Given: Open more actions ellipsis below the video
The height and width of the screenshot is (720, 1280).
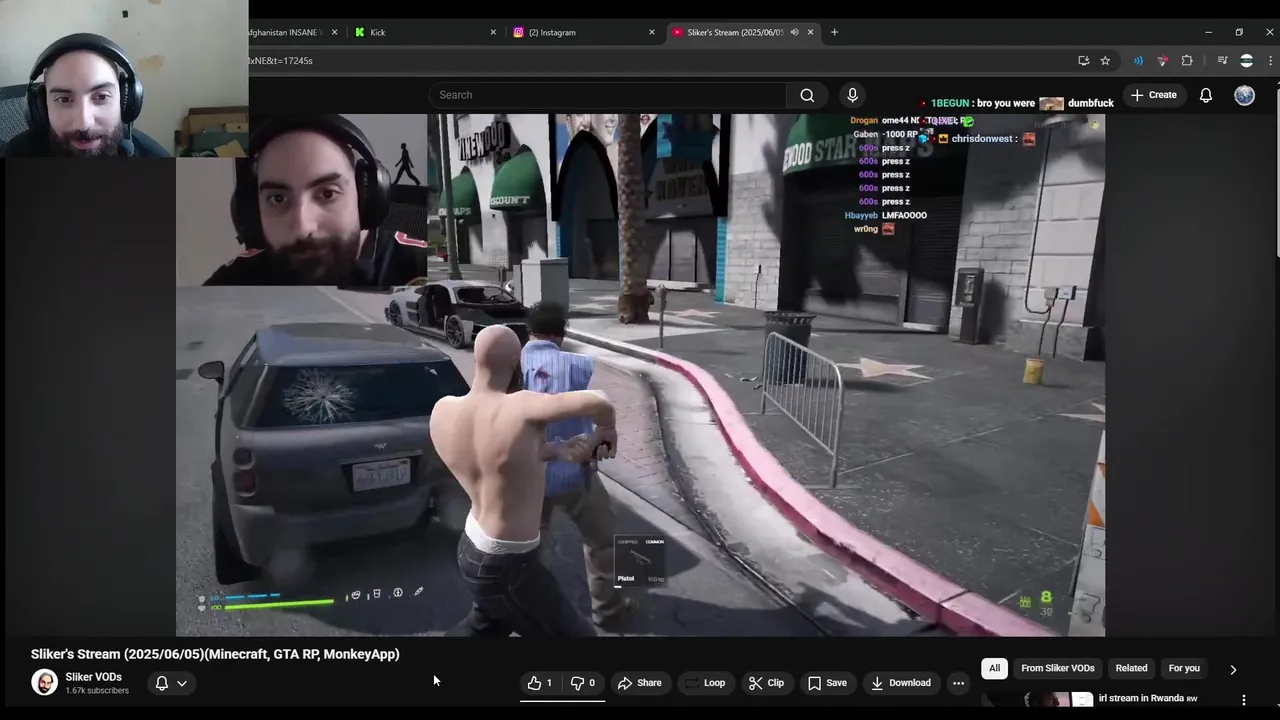Looking at the screenshot, I should pos(958,683).
